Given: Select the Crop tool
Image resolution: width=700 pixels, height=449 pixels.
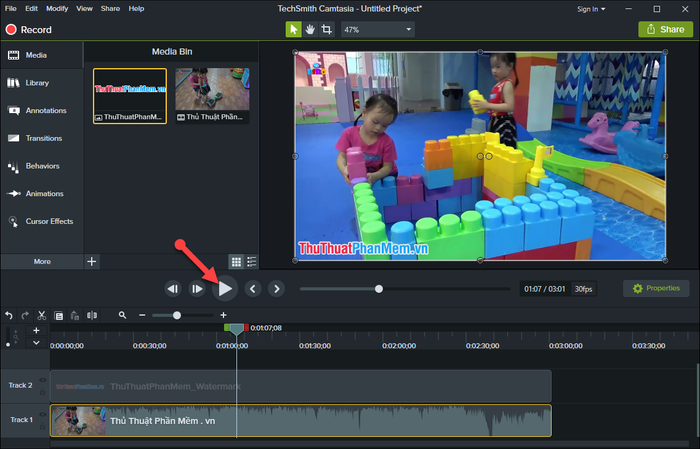Looking at the screenshot, I should [327, 29].
